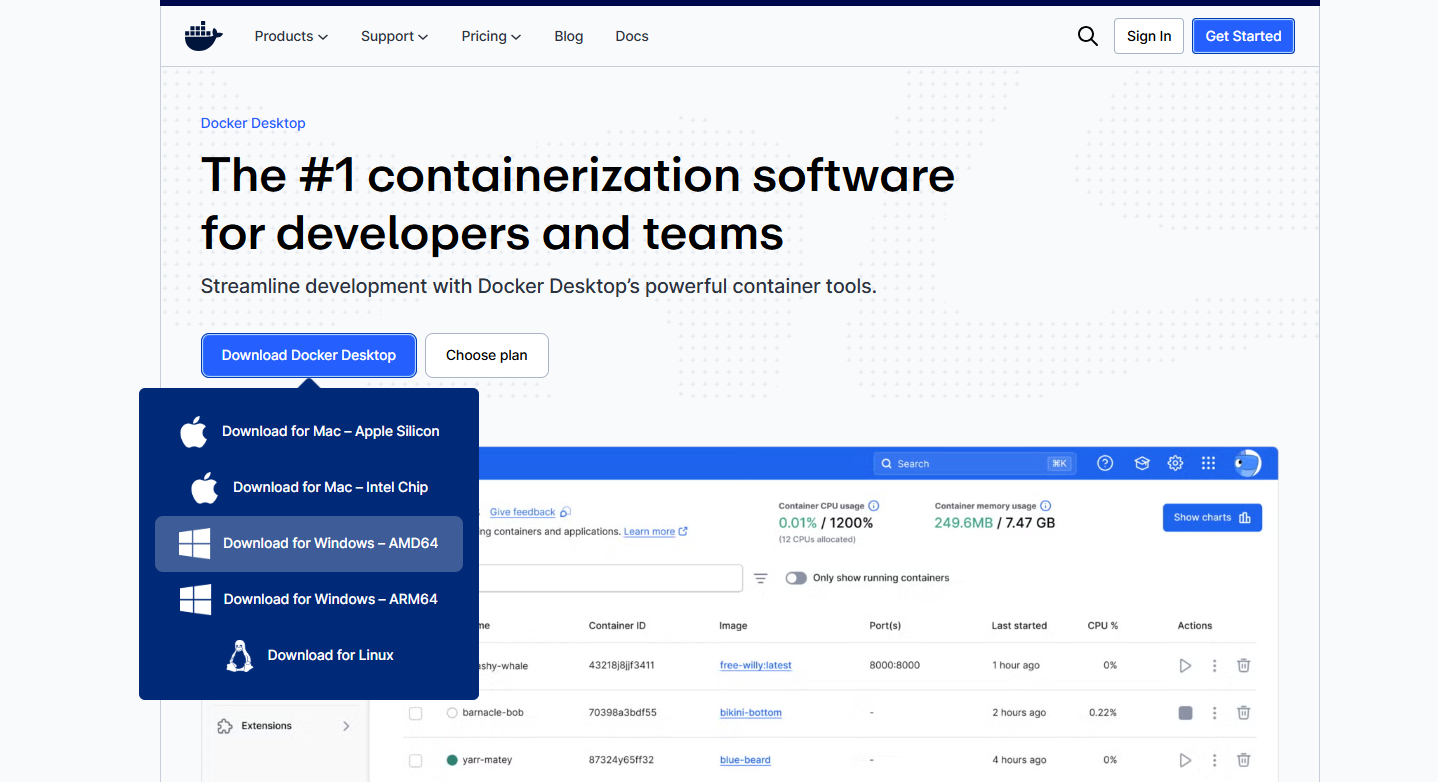1438x782 pixels.
Task: Select Download for Windows – ARM64
Action: (x=309, y=600)
